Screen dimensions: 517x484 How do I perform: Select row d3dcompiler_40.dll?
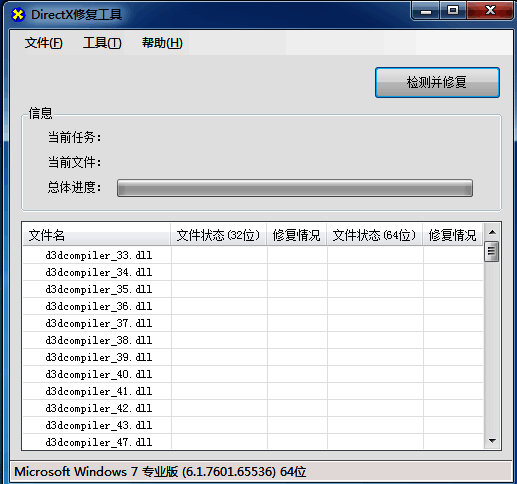pos(253,374)
